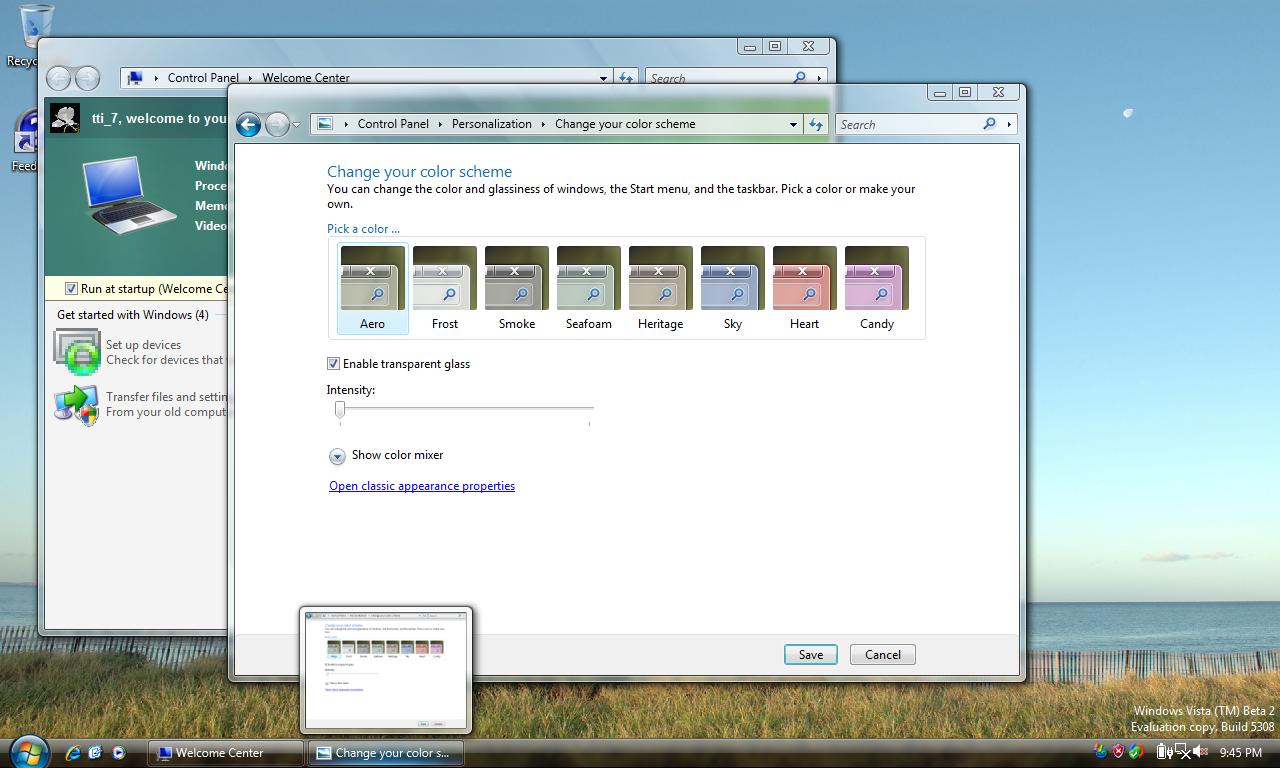Screen dimensions: 1280x768
Task: Click the Welcome Center breadcrumb
Action: (306, 78)
